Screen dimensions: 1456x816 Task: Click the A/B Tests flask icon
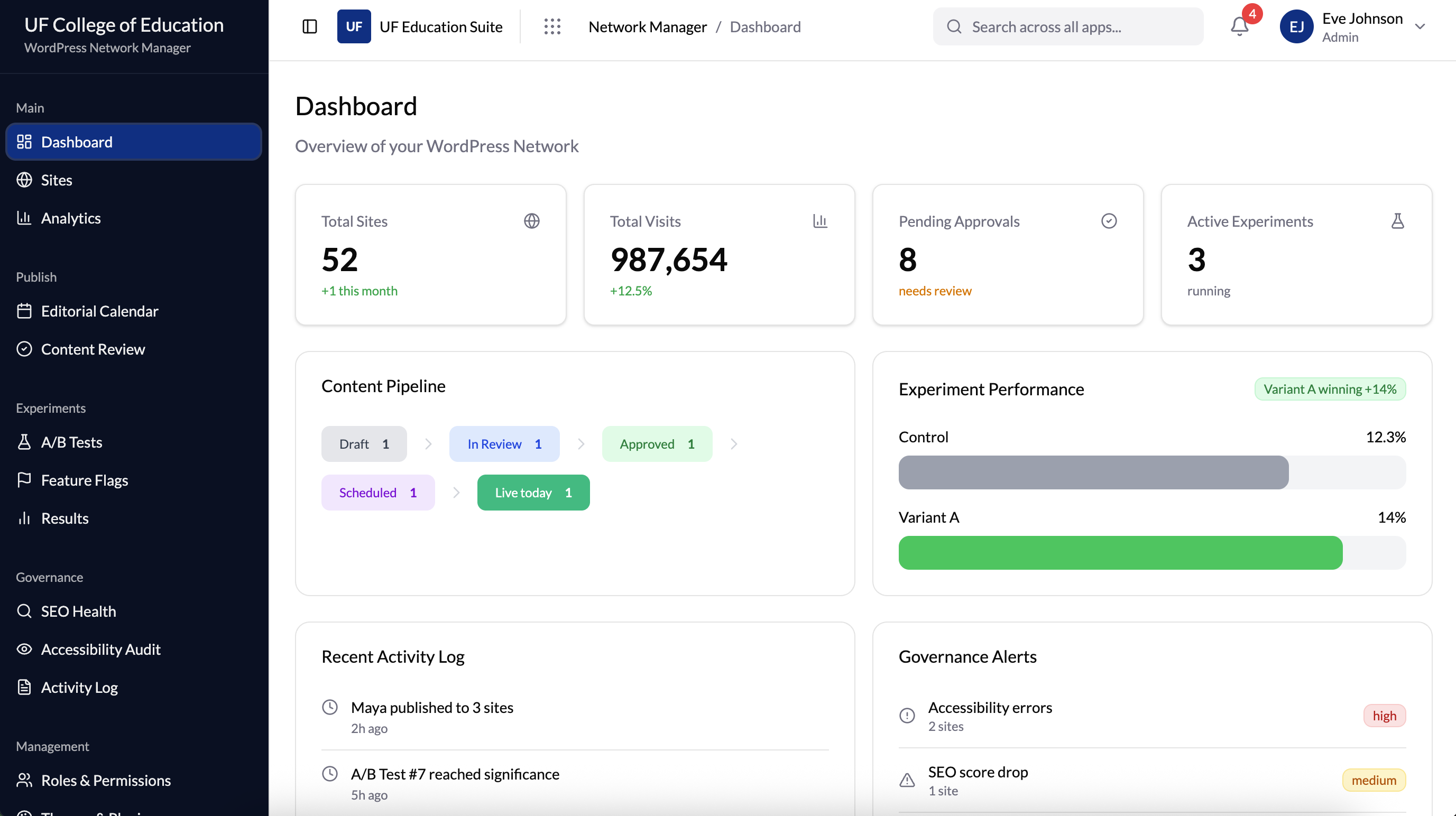24,442
